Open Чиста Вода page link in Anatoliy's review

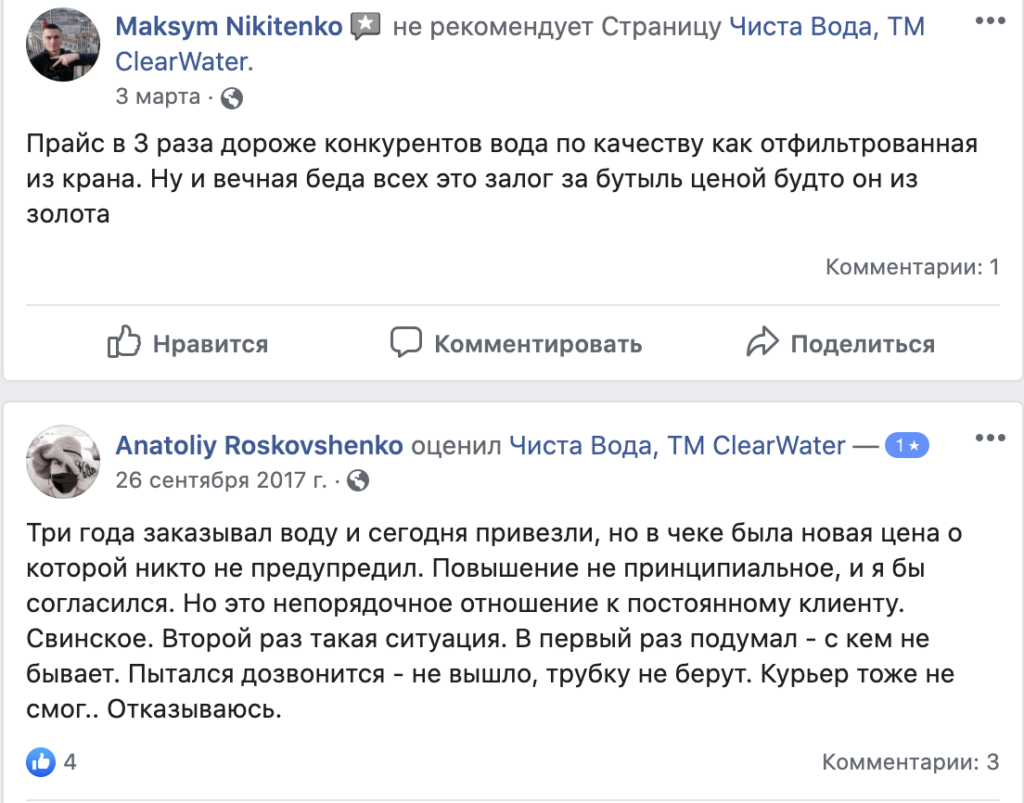tap(677, 445)
